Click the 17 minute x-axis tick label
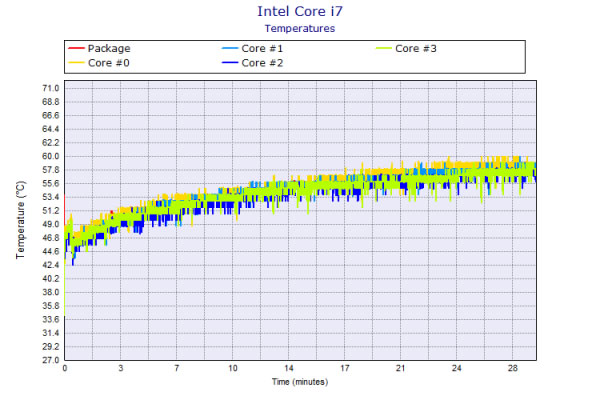600x400 pixels. (x=345, y=368)
